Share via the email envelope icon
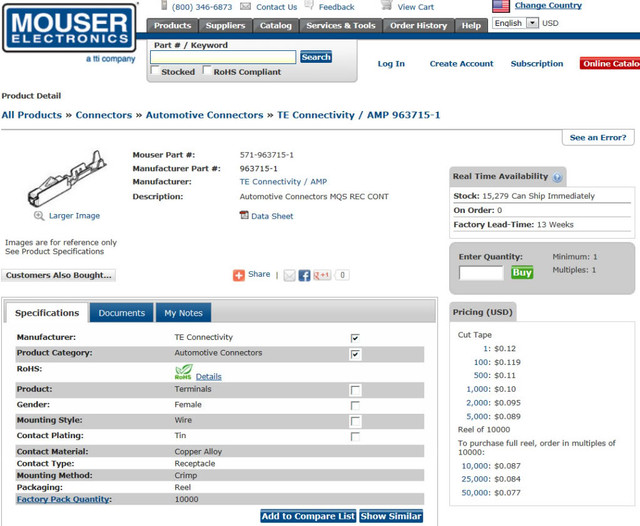640x526 pixels. coord(289,275)
